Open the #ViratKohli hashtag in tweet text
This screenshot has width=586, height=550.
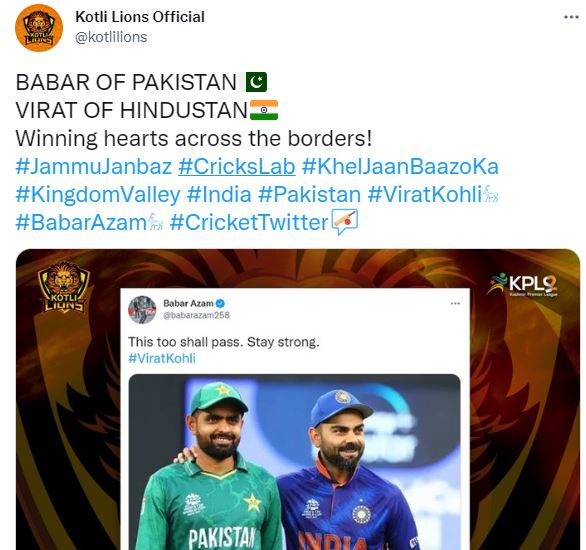(x=425, y=194)
